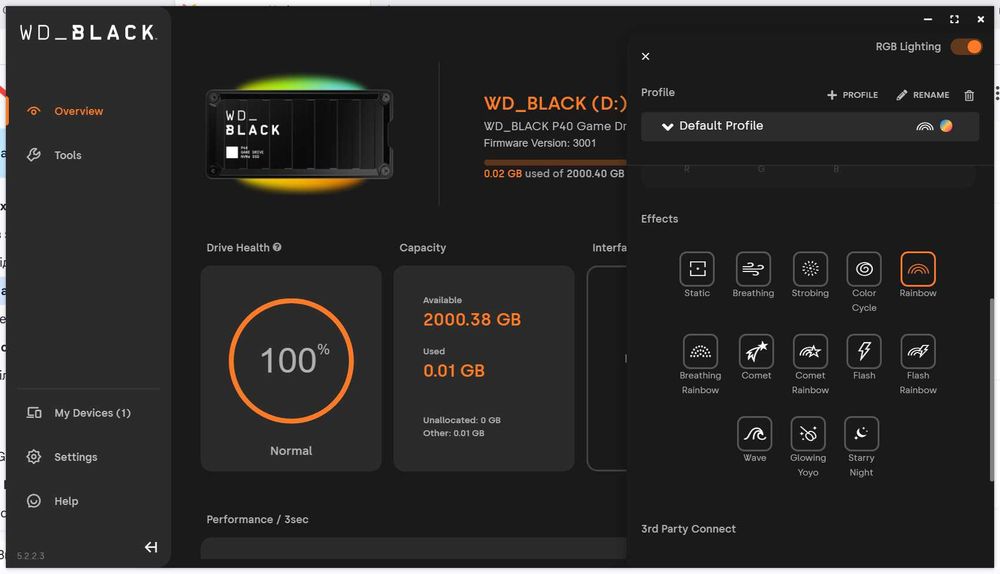
Task: Click the 100% drive health ring
Action: coord(291,361)
